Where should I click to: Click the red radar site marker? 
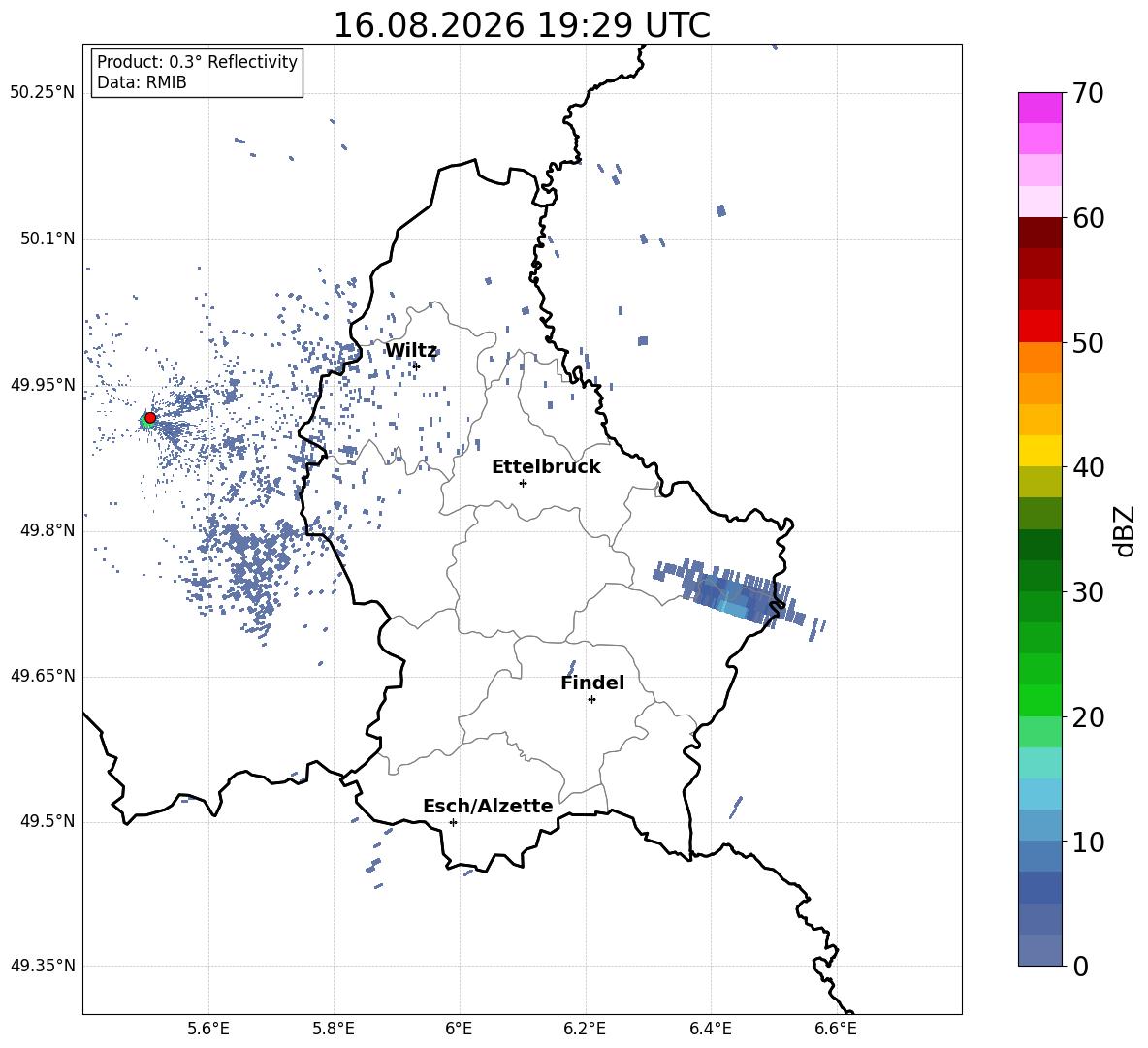click(x=150, y=417)
